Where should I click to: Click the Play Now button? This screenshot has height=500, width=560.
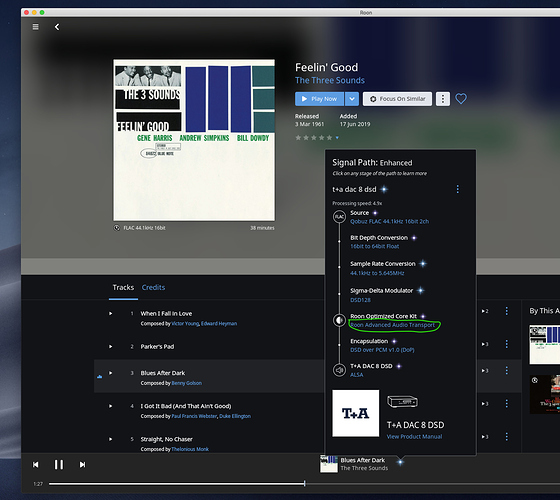coord(319,99)
